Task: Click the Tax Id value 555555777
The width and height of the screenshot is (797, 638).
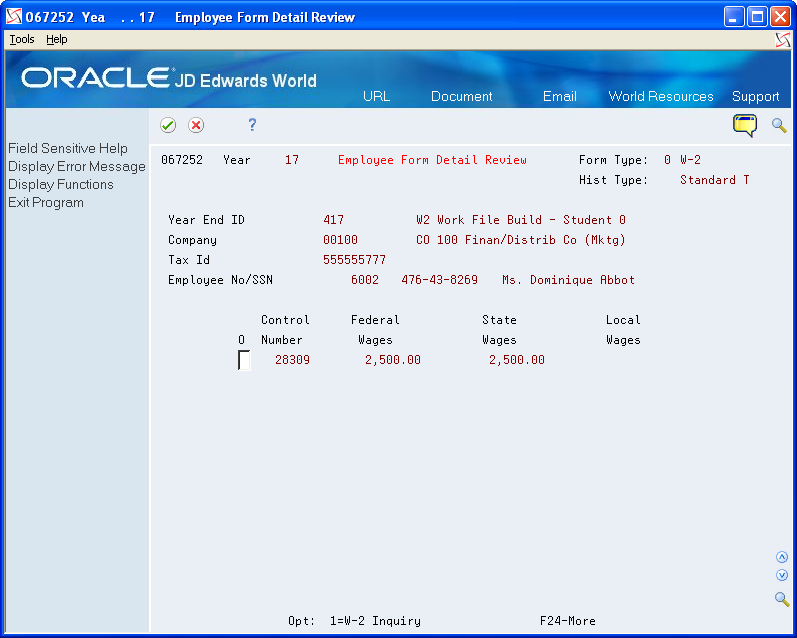Action: pyautogui.click(x=354, y=260)
